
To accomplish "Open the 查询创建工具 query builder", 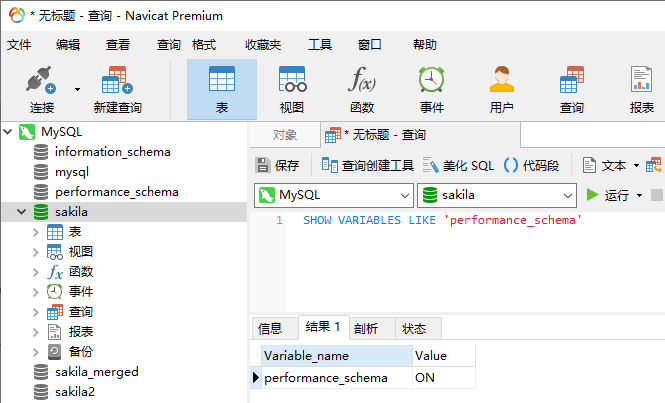I will click(x=368, y=165).
